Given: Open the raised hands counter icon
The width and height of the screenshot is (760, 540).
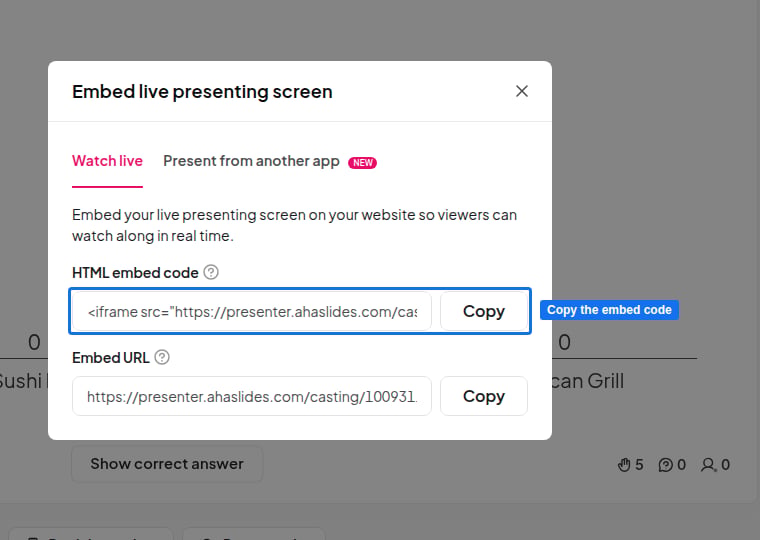Looking at the screenshot, I should 624,465.
